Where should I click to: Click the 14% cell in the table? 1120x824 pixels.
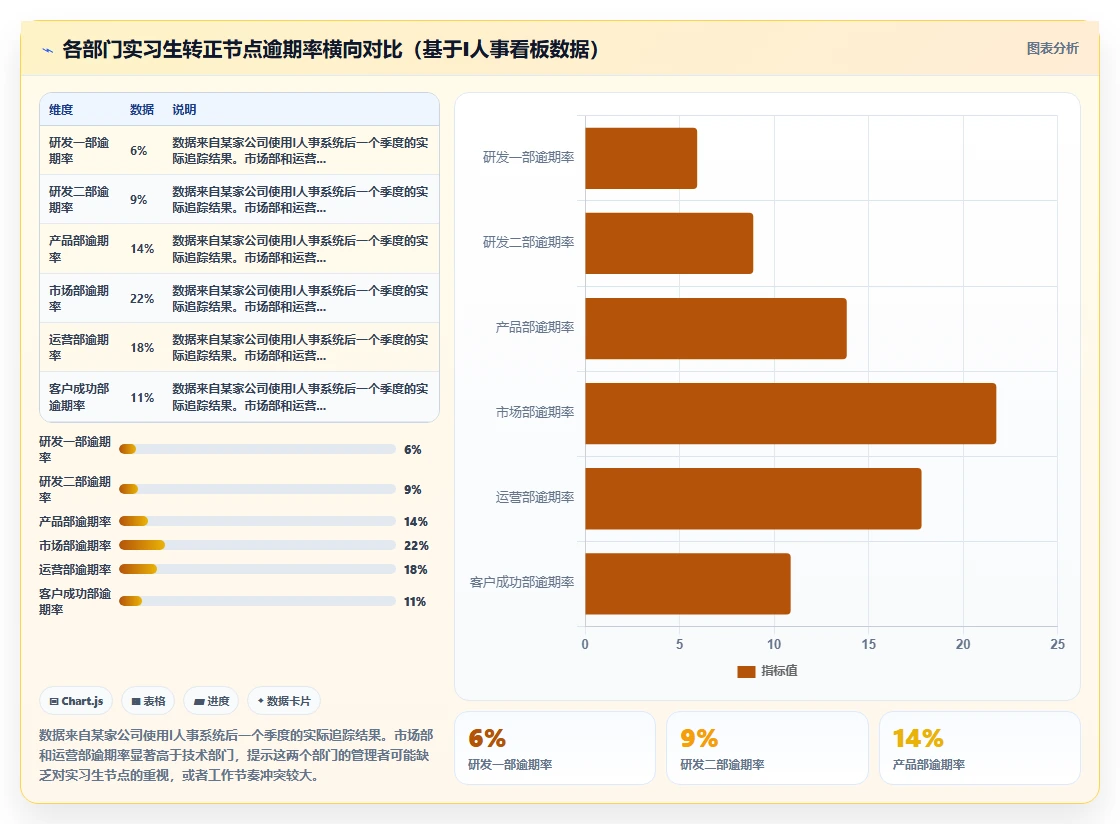tap(141, 248)
